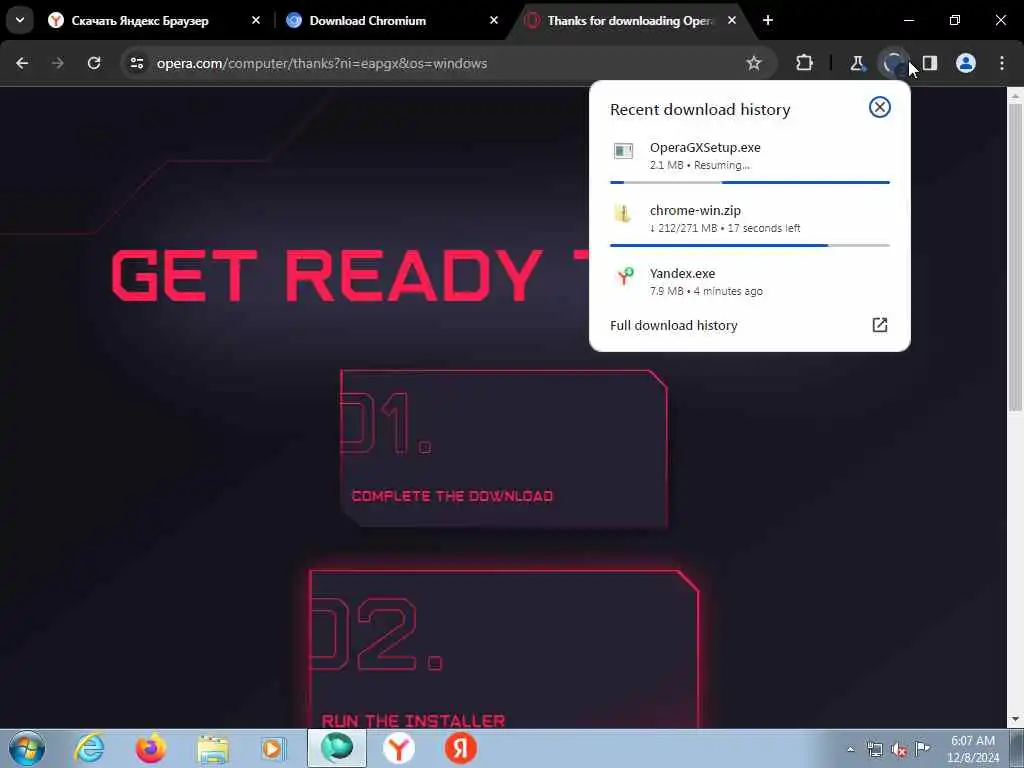Go back to the previous page
1024x768 pixels.
[x=22, y=63]
